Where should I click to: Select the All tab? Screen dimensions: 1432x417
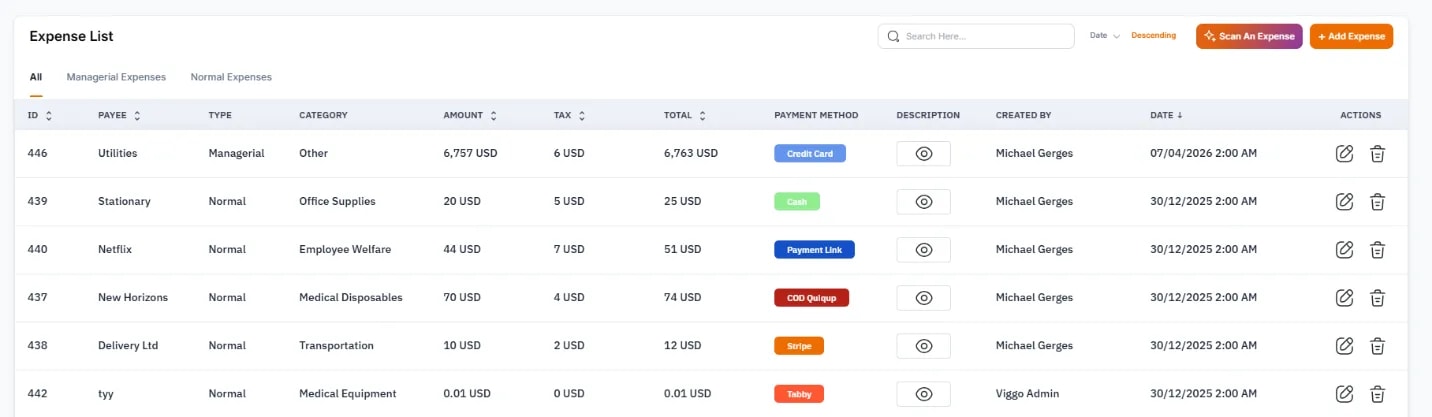35,77
